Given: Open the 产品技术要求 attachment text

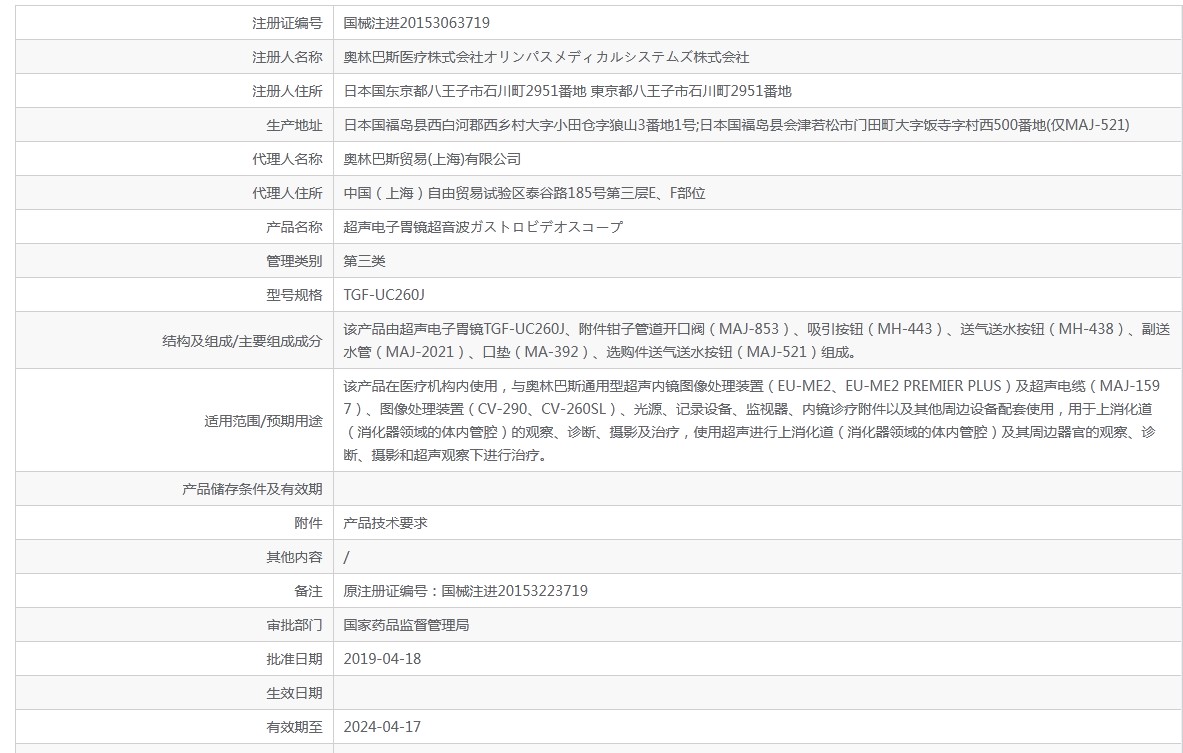Looking at the screenshot, I should tap(386, 524).
